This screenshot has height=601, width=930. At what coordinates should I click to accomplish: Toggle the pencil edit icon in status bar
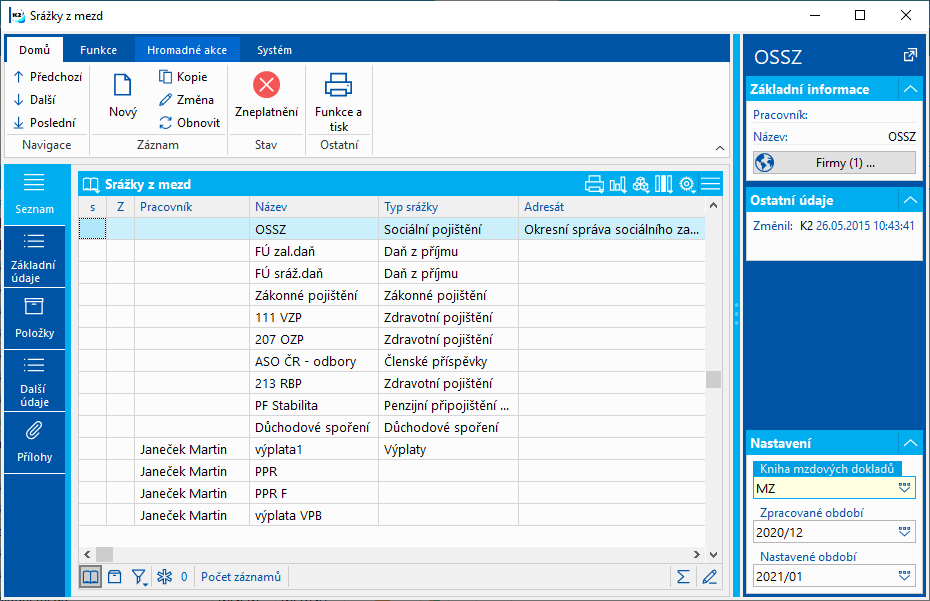[x=709, y=577]
